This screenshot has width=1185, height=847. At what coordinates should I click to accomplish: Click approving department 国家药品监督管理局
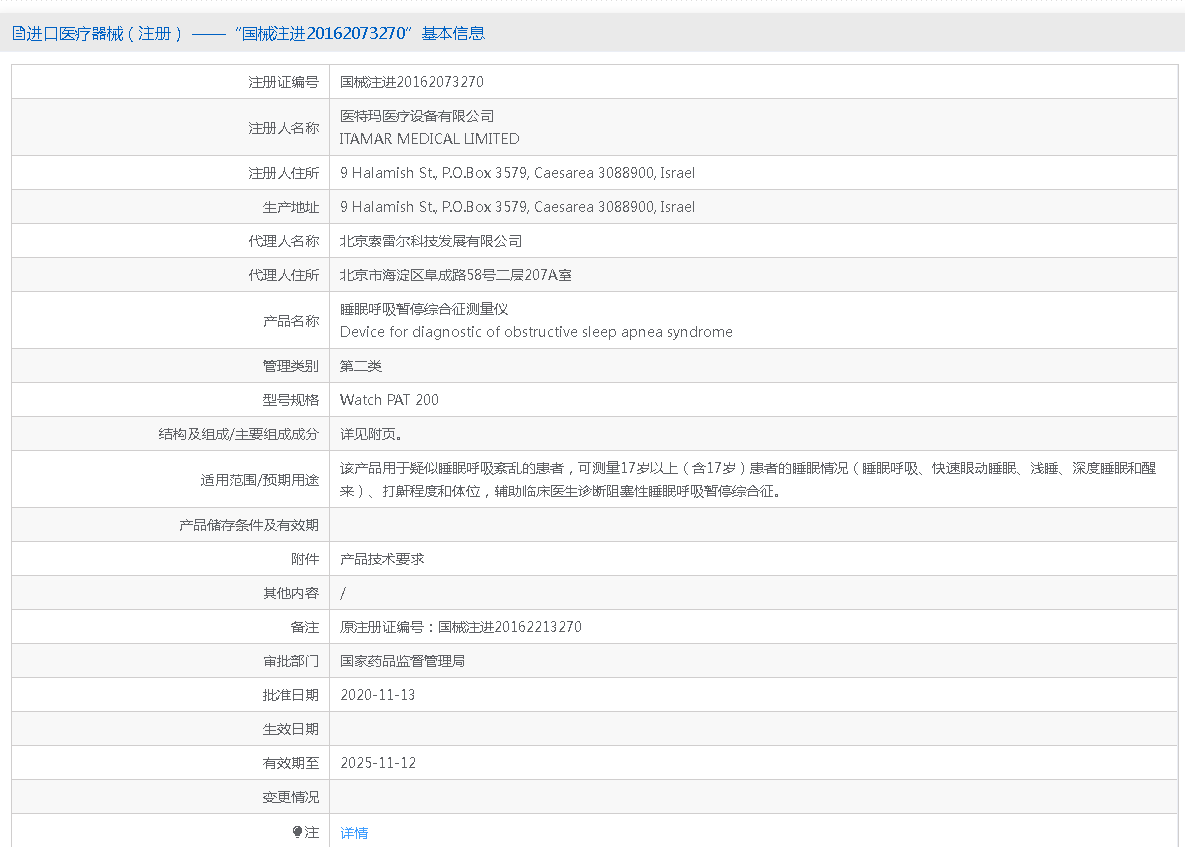pos(402,661)
